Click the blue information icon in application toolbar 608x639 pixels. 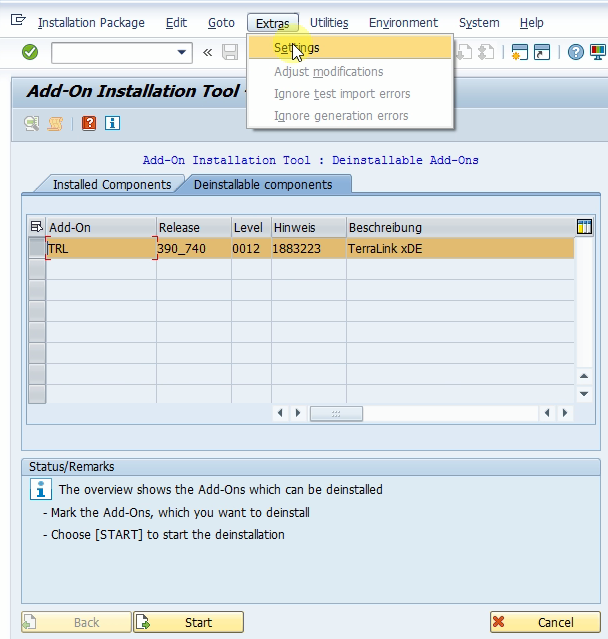point(112,123)
